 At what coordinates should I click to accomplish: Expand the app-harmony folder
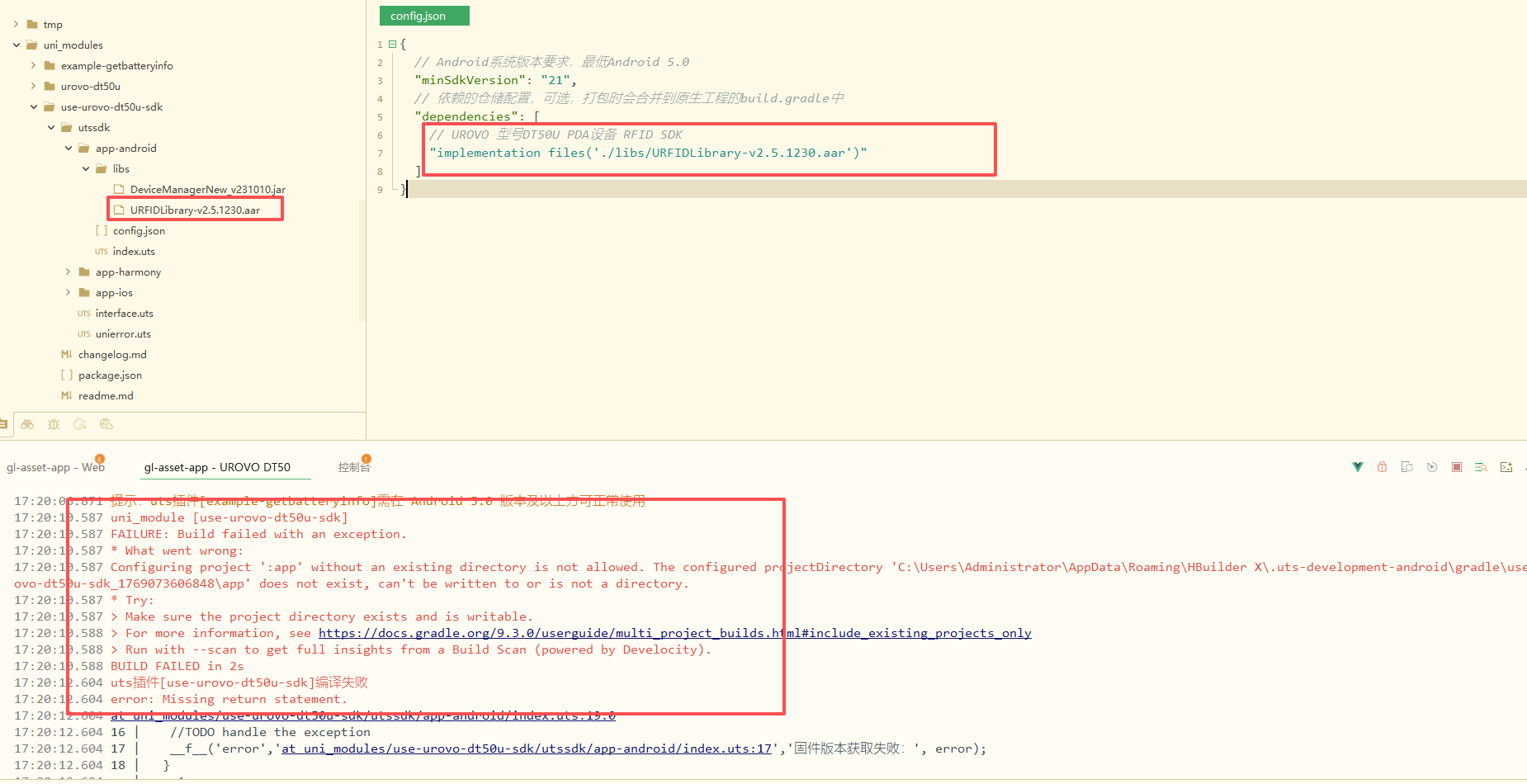[x=69, y=272]
